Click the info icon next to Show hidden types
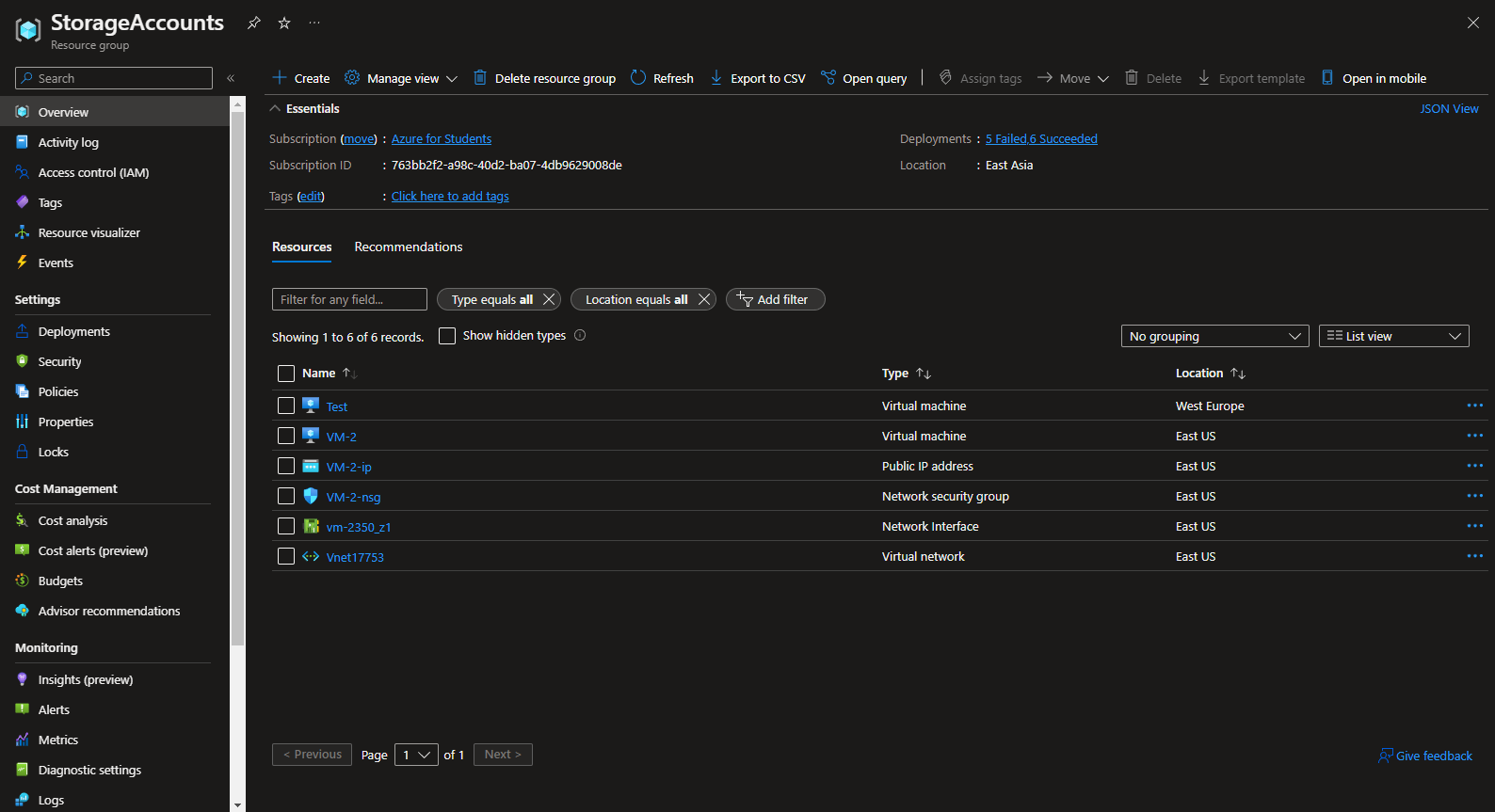The height and width of the screenshot is (812, 1495). click(580, 335)
